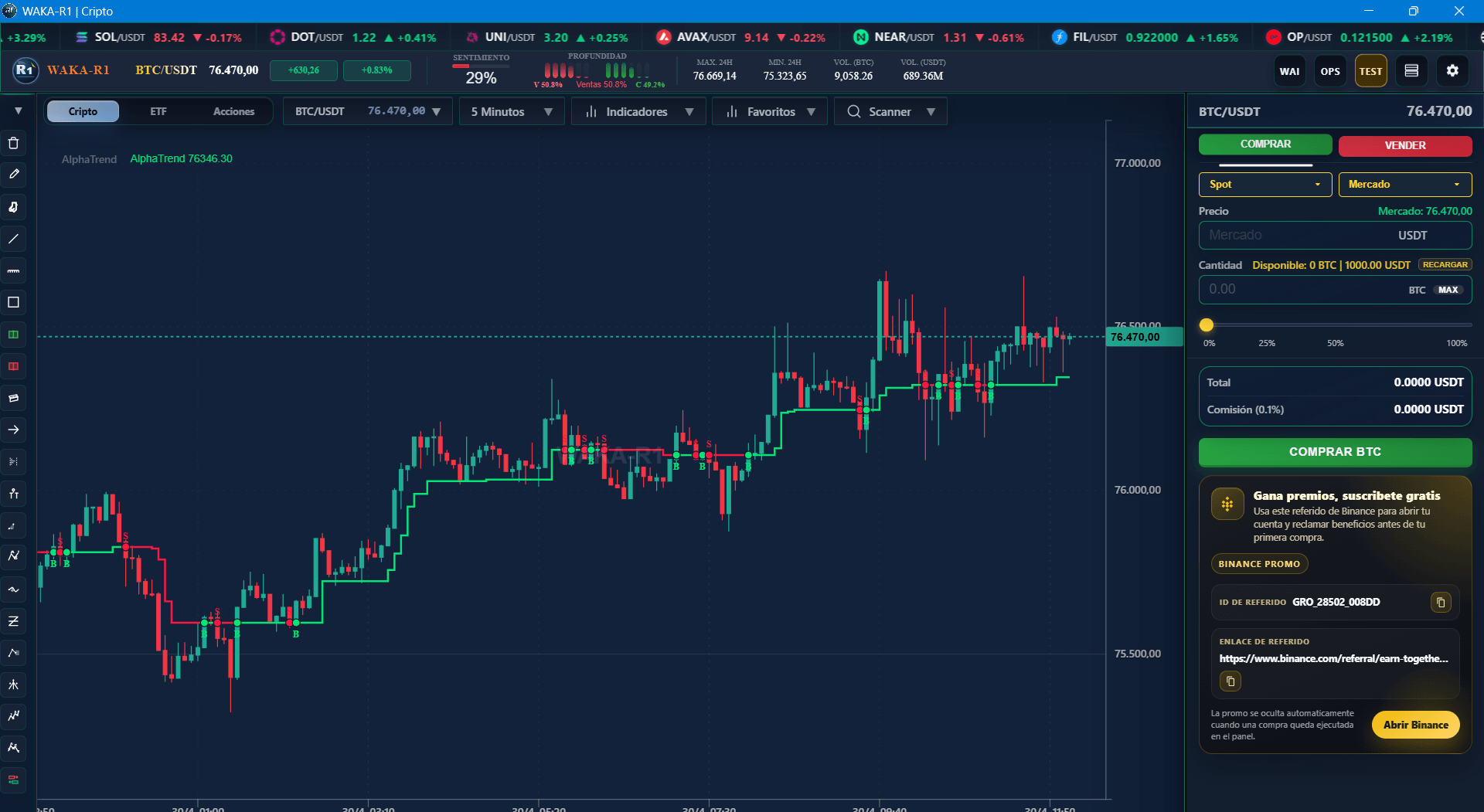Screen dimensions: 1484x812
Task: Expand the Favoritos dropdown
Action: (770, 111)
